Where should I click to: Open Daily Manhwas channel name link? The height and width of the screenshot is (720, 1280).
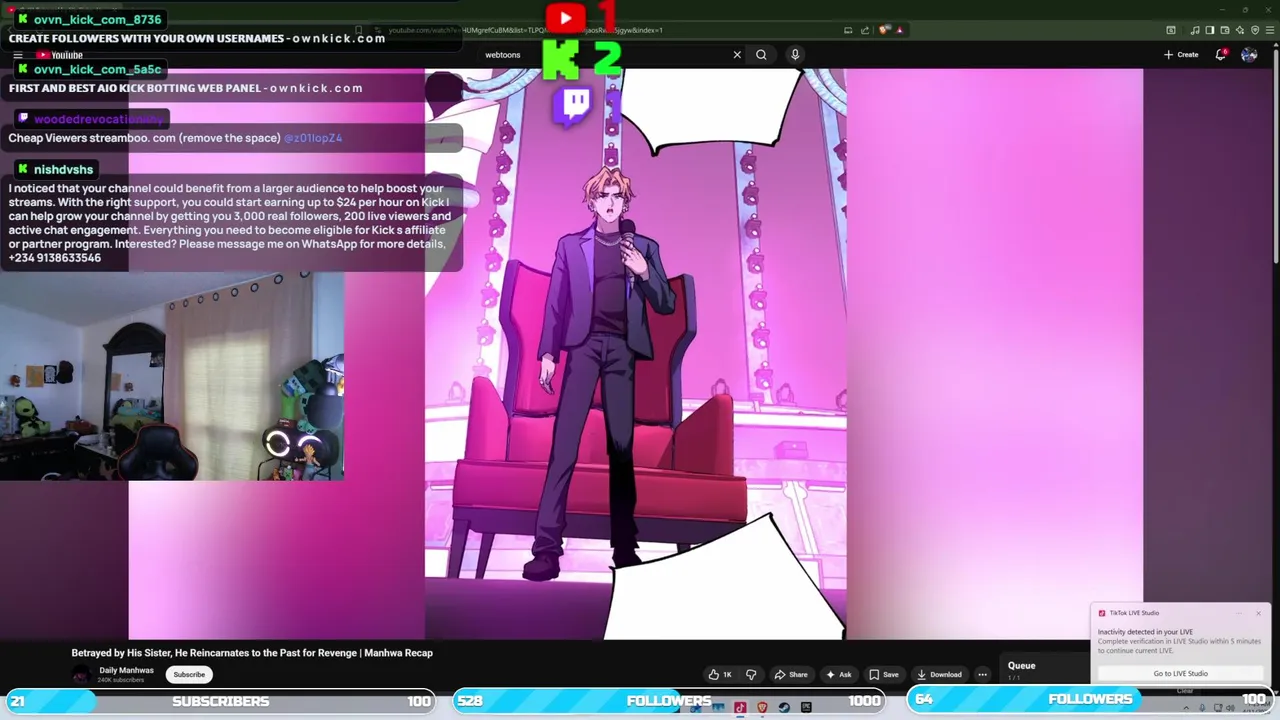tap(126, 670)
